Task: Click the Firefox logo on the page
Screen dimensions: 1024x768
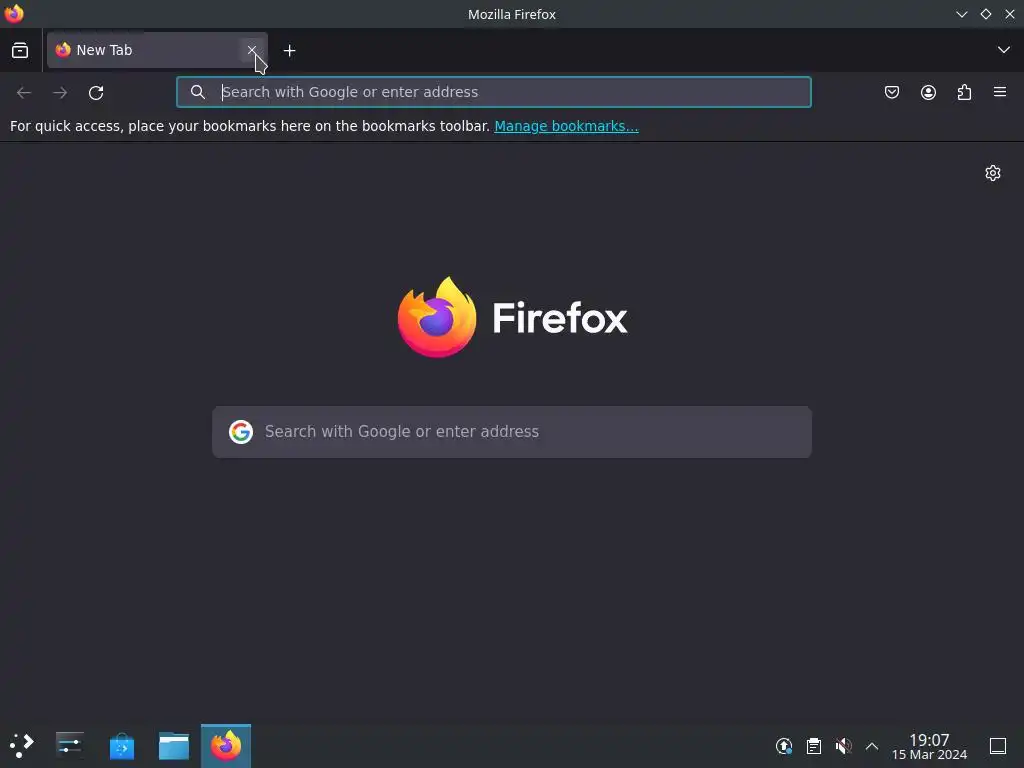Action: (513, 317)
